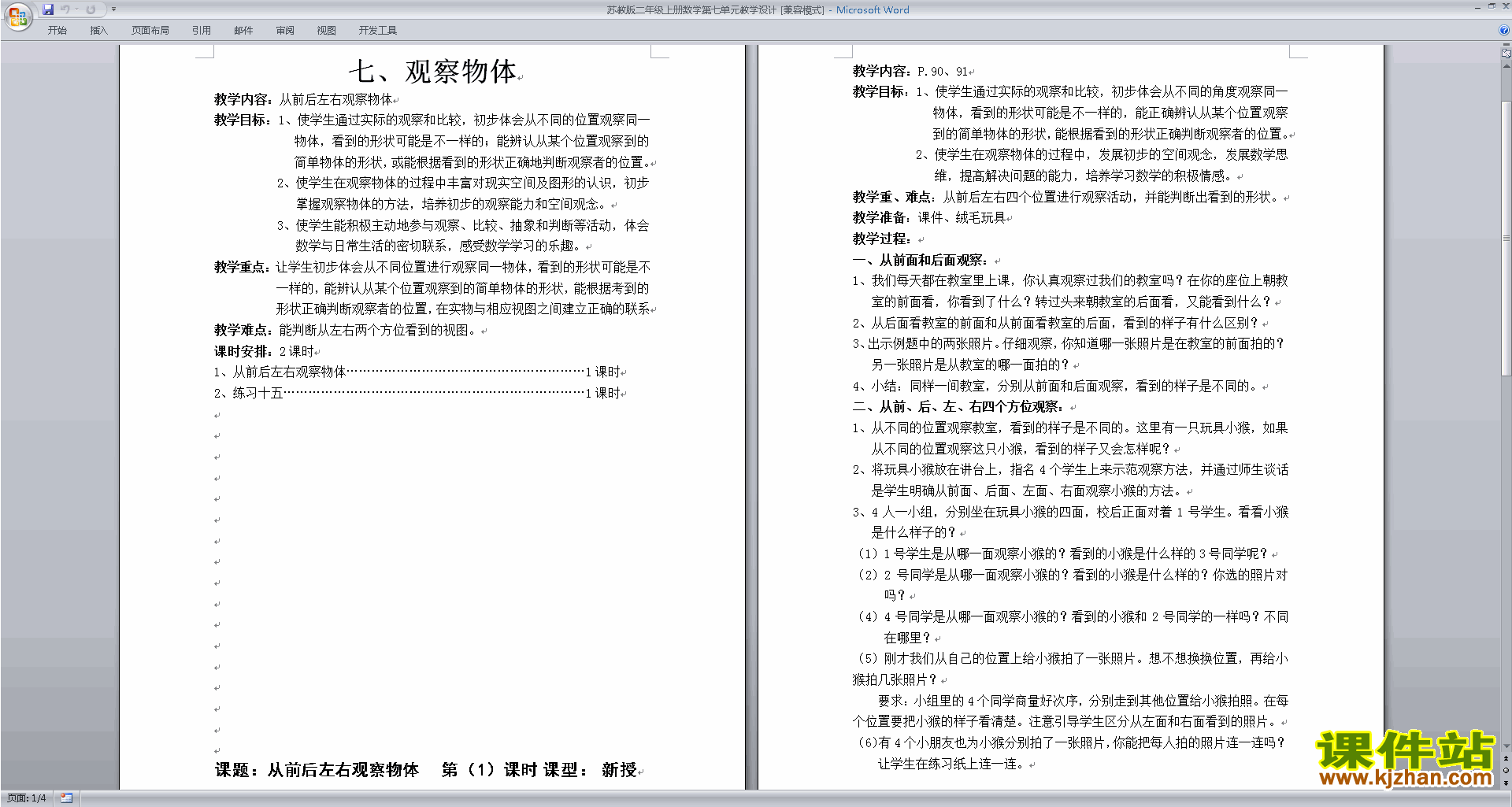Viewport: 1512px width, 807px height.
Task: Open the 审阅 ribbon tab
Action: [x=285, y=31]
